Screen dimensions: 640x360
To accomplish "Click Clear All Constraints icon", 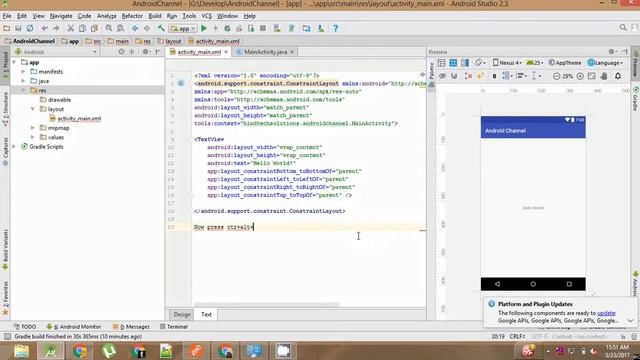I will coord(468,76).
